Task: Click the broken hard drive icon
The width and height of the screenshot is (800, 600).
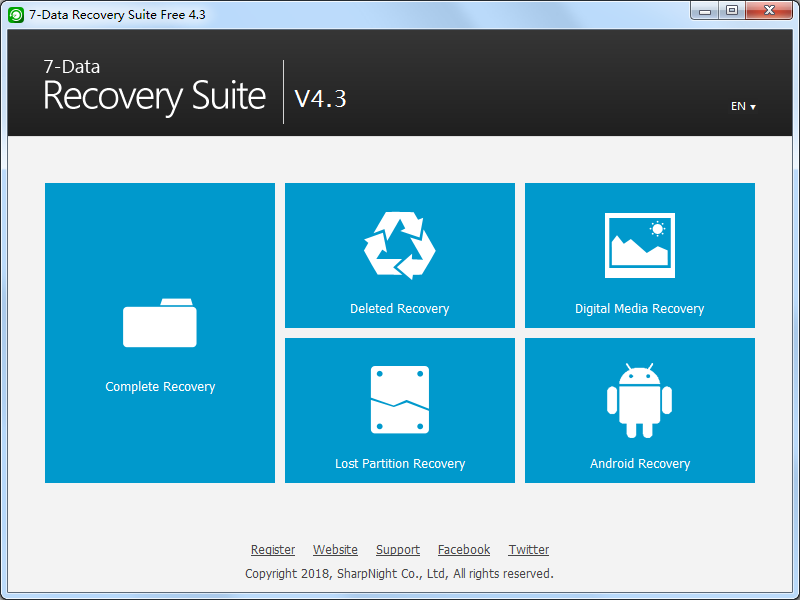Action: (x=400, y=400)
